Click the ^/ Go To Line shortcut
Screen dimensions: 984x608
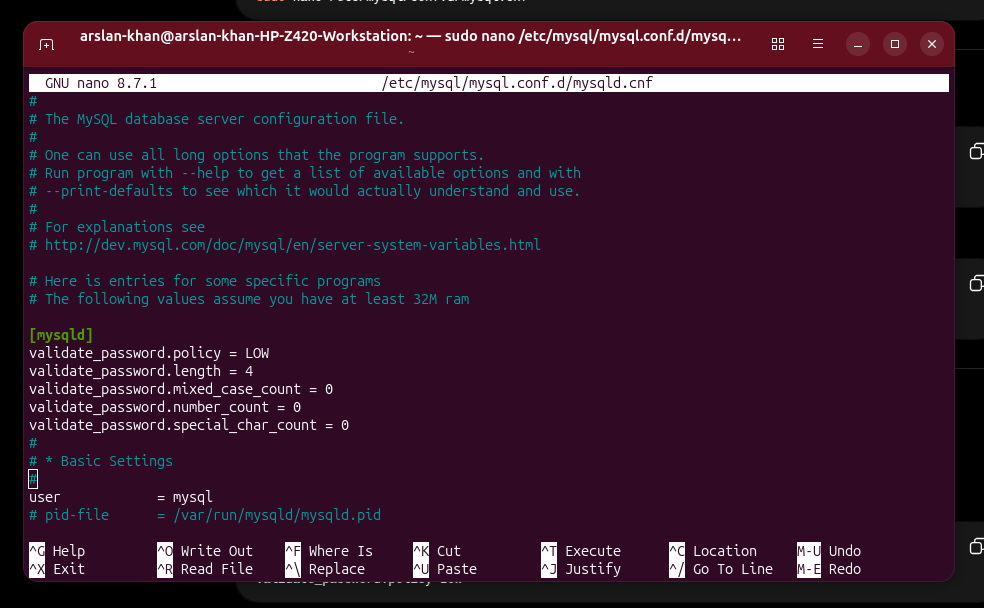click(721, 569)
